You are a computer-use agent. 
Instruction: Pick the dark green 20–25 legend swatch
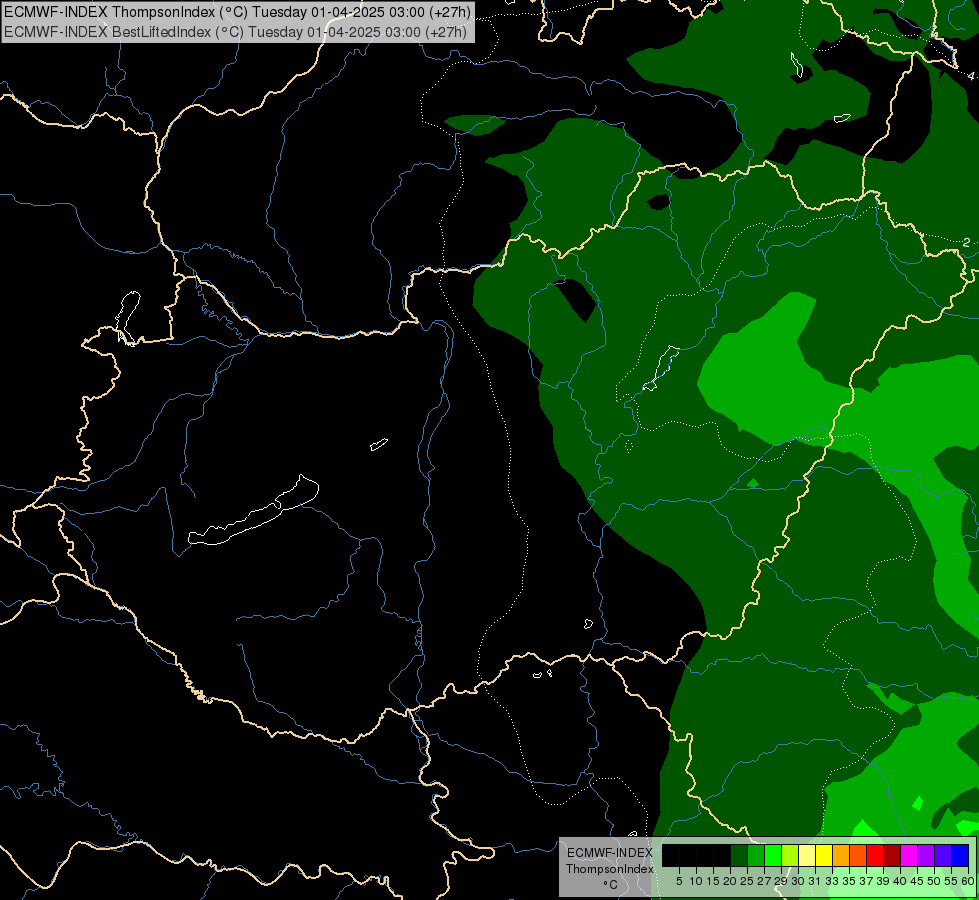point(739,856)
